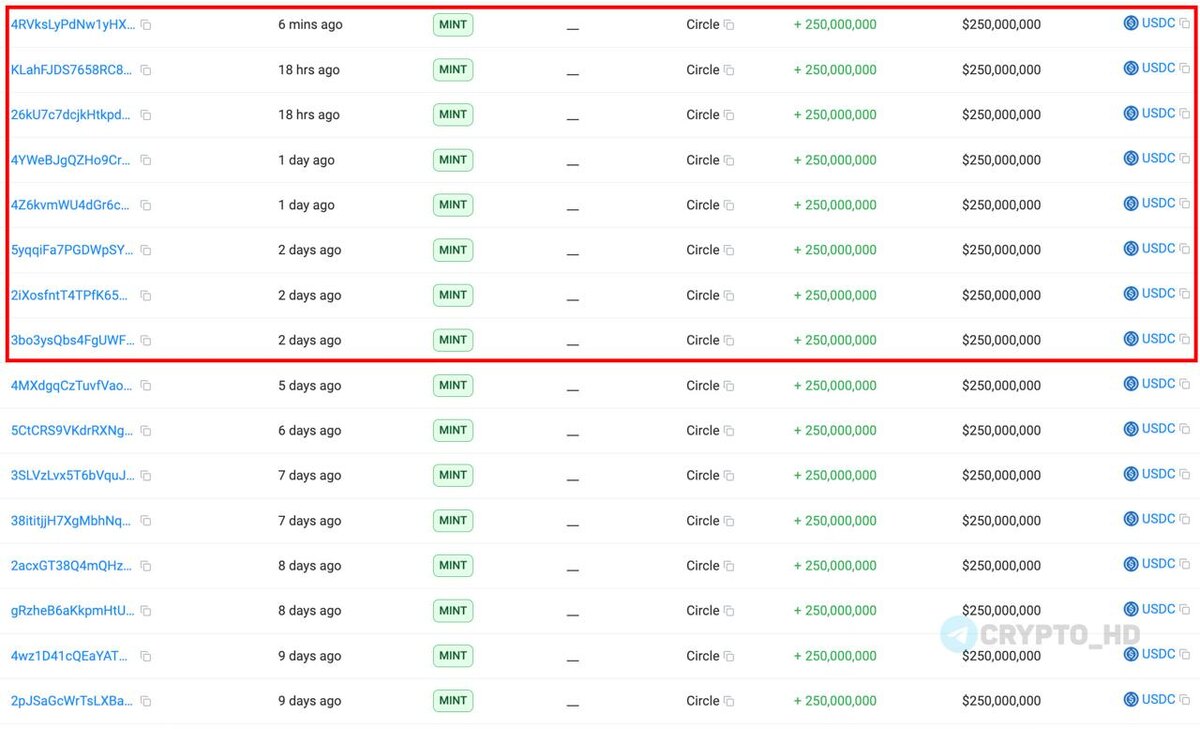Copy Circle address in the 5yqqiFa7PGDWpSY row
The image size is (1200, 729).
point(729,250)
